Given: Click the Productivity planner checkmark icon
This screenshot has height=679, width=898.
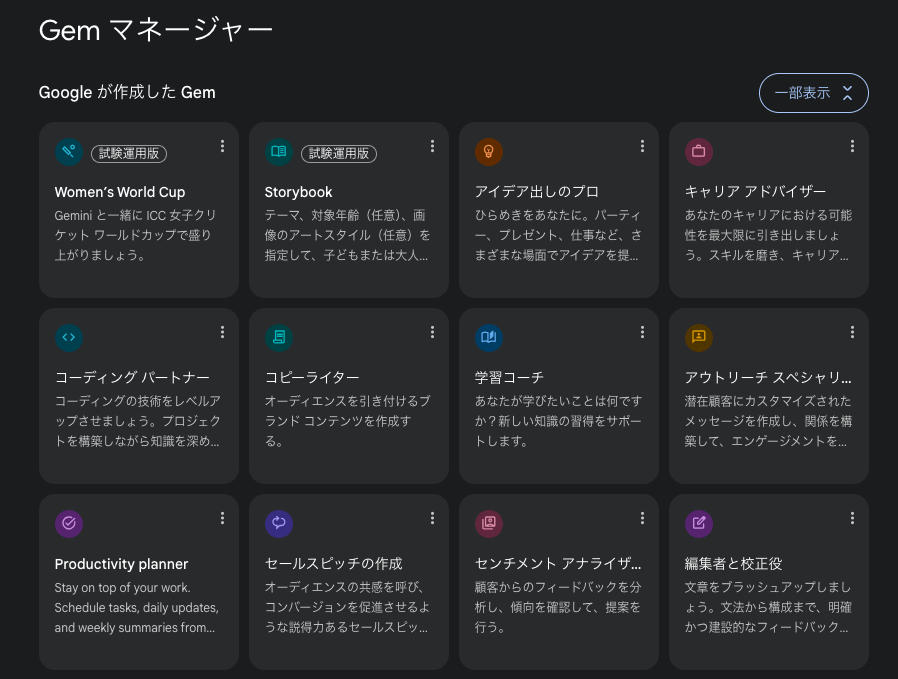Looking at the screenshot, I should pos(69,524).
